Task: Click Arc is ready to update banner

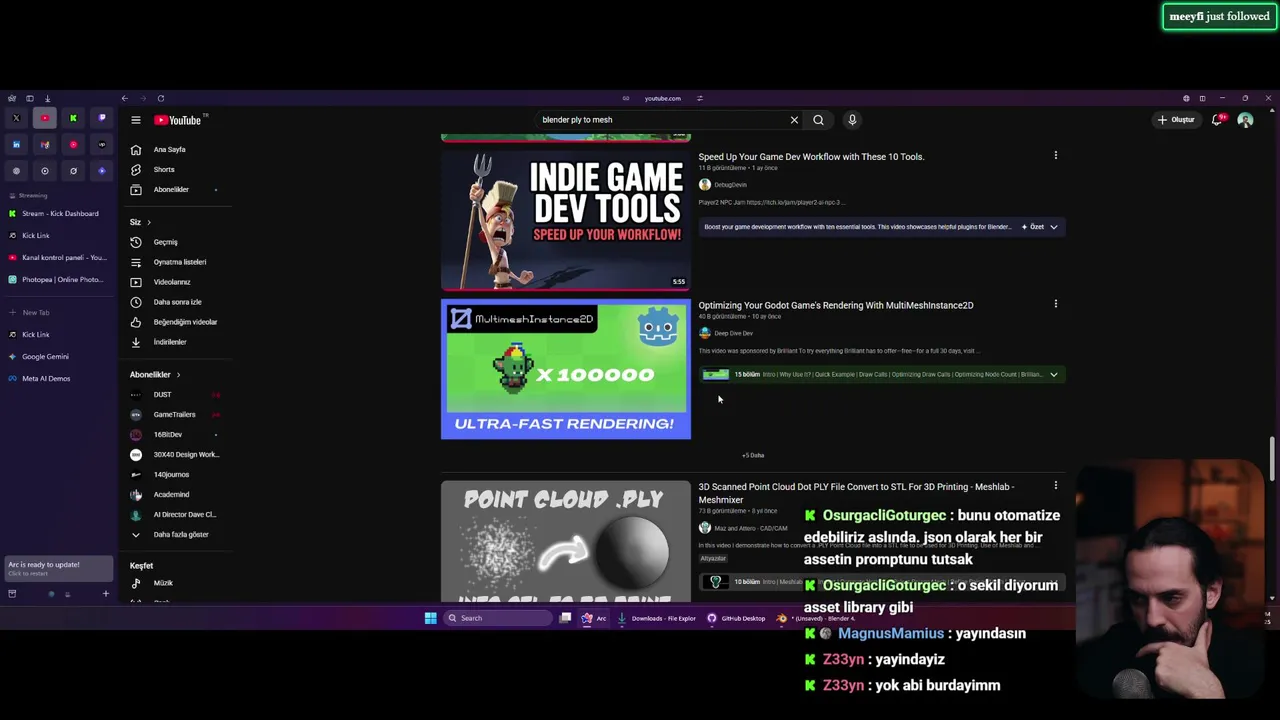Action: 58,568
